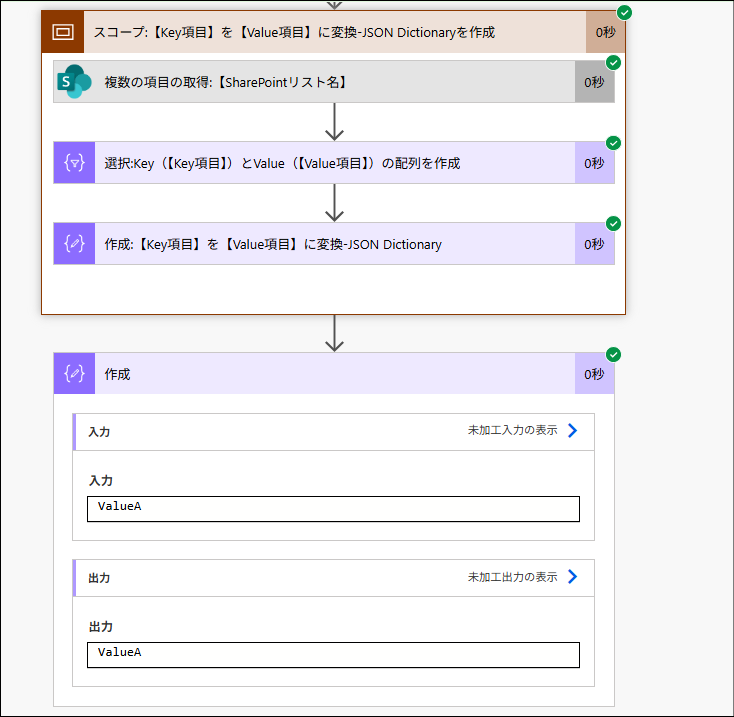Screen dimensions: 734x717
Task: Collapse the スコープ scope header
Action: (x=334, y=32)
